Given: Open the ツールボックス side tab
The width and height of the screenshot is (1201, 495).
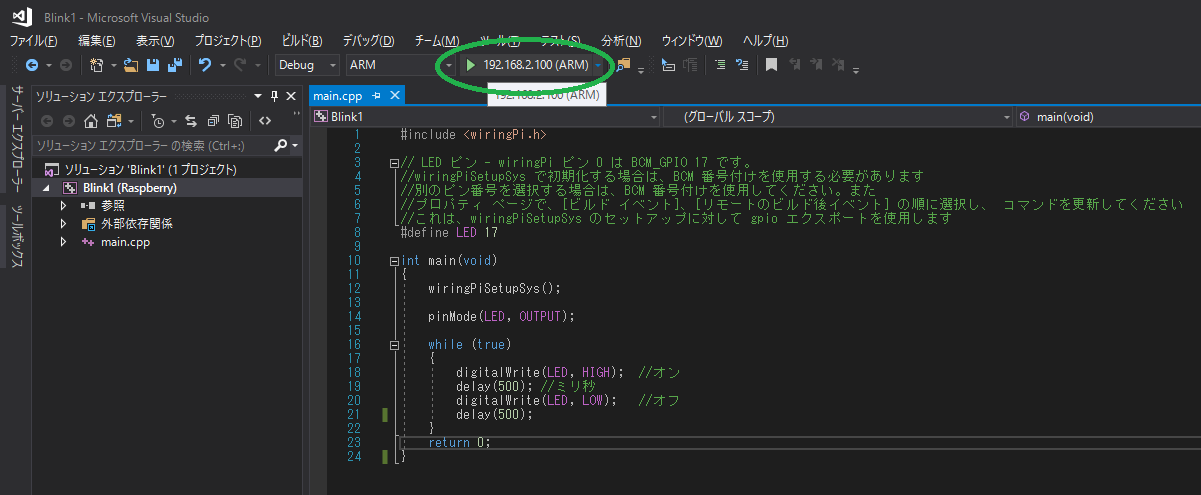Looking at the screenshot, I should [17, 236].
